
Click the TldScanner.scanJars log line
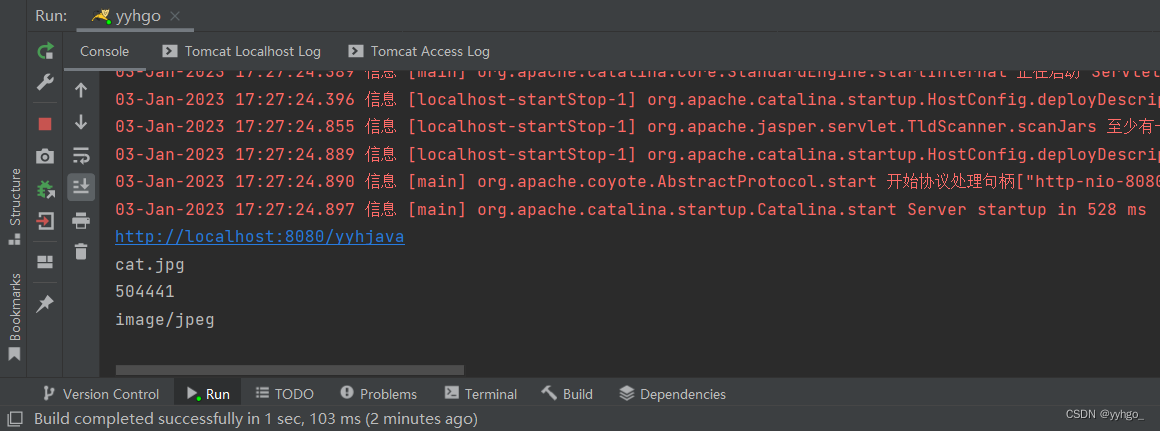click(x=638, y=126)
